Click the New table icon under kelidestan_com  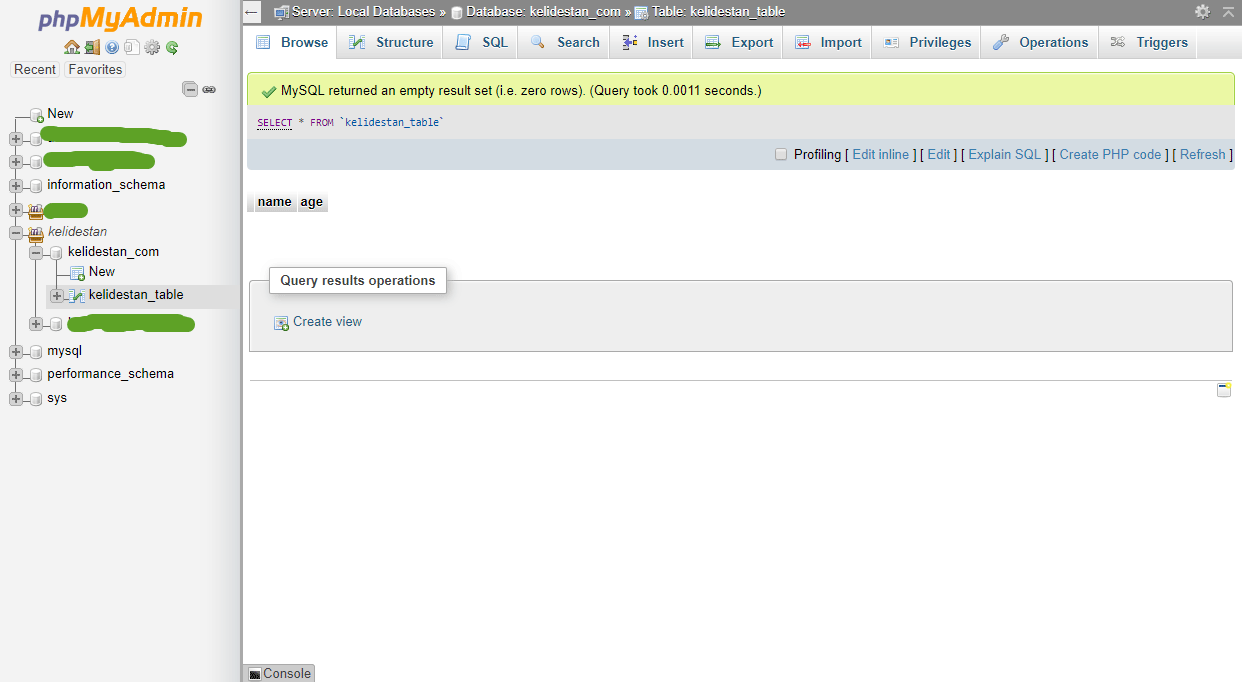coord(77,272)
